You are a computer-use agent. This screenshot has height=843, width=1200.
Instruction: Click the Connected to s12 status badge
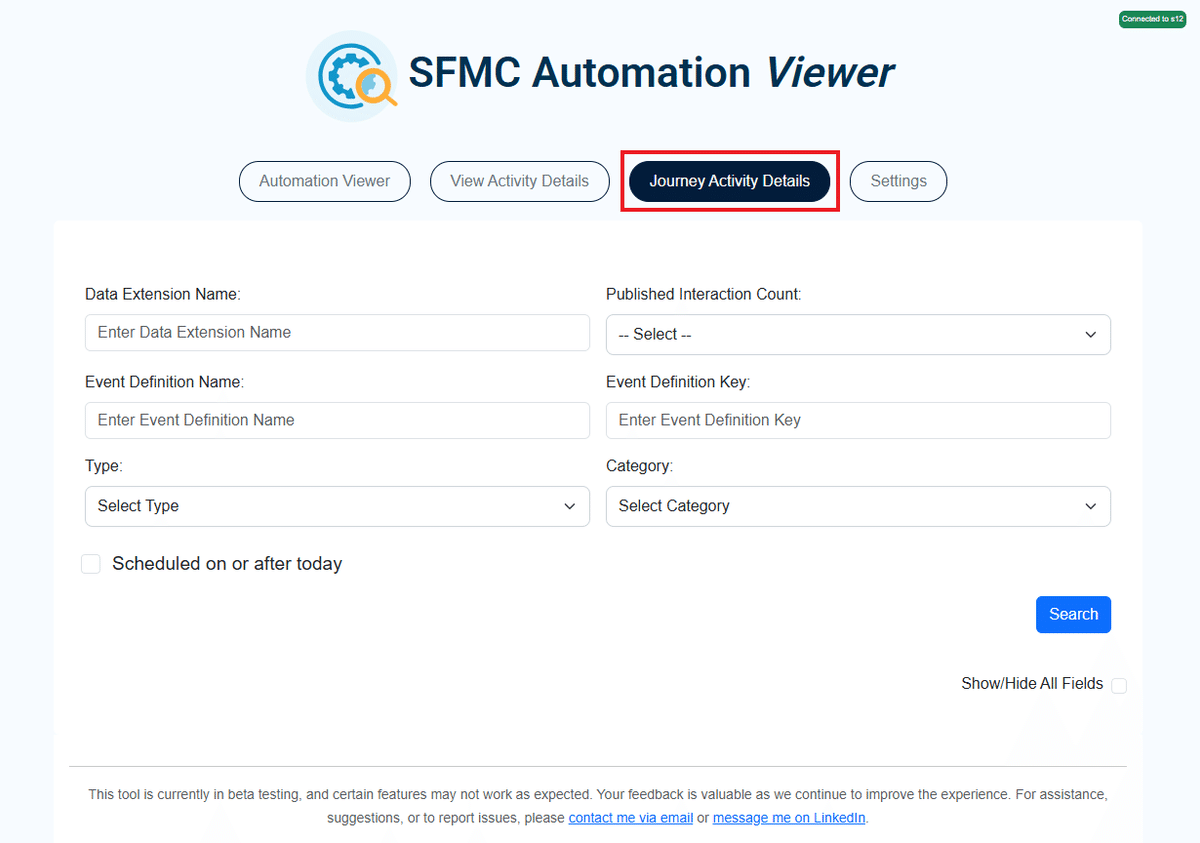coord(1152,18)
